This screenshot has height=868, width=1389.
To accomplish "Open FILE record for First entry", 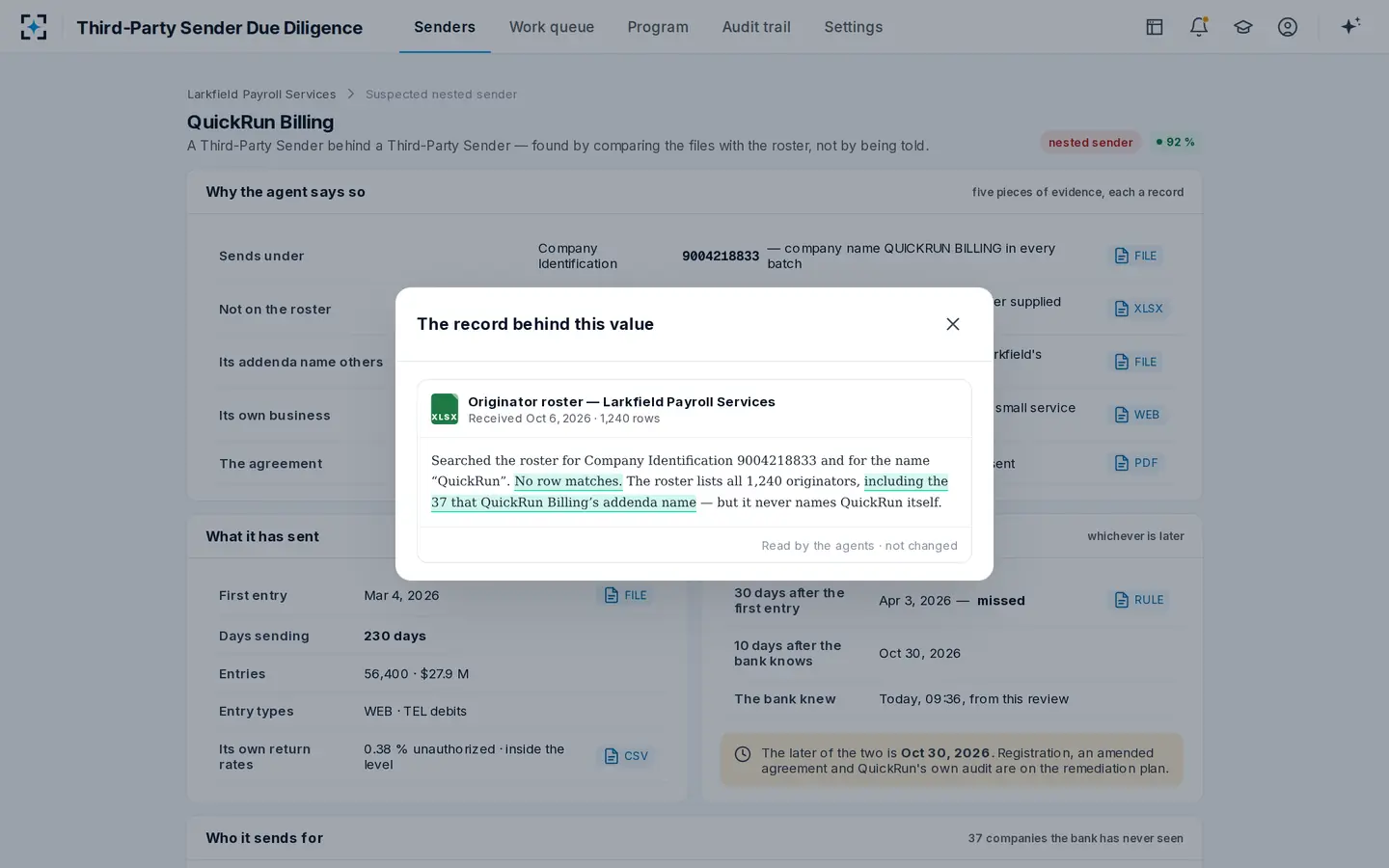I will coord(625,595).
